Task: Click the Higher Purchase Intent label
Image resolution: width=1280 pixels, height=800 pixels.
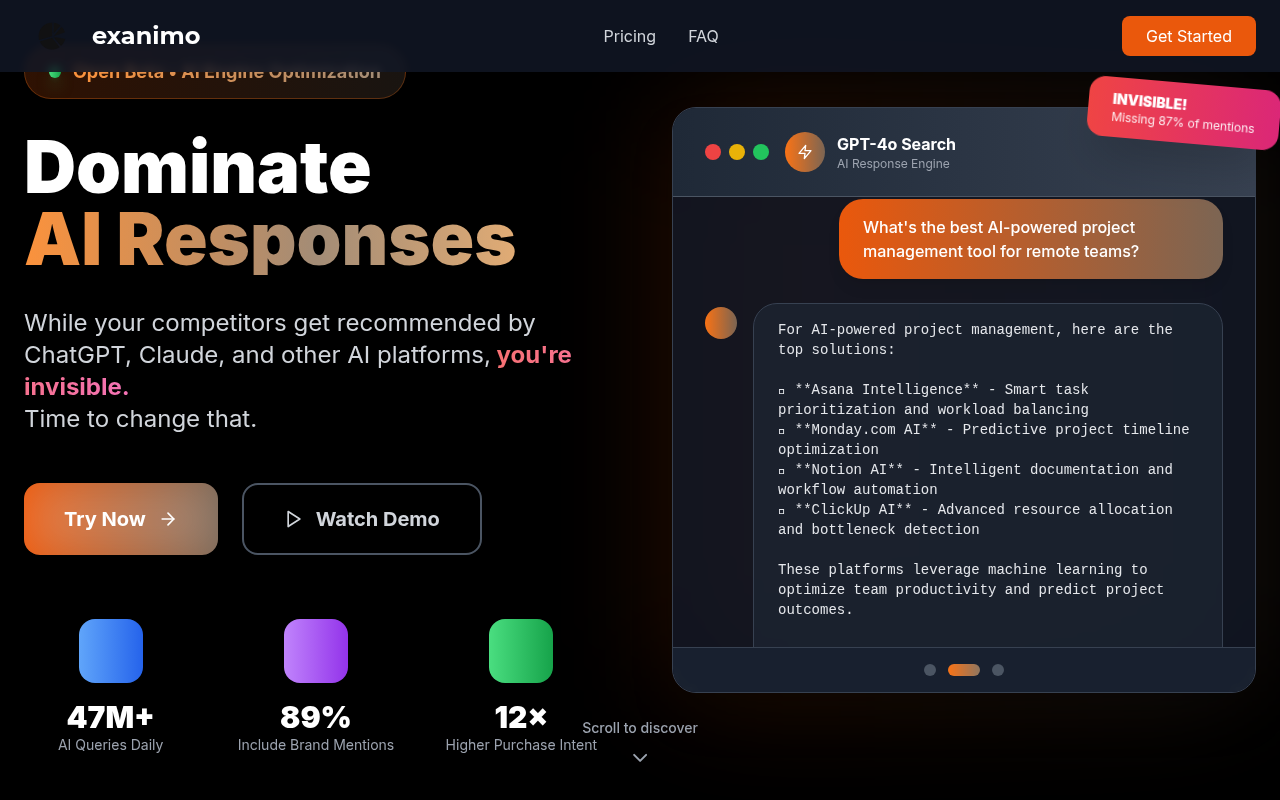Action: pyautogui.click(x=521, y=745)
